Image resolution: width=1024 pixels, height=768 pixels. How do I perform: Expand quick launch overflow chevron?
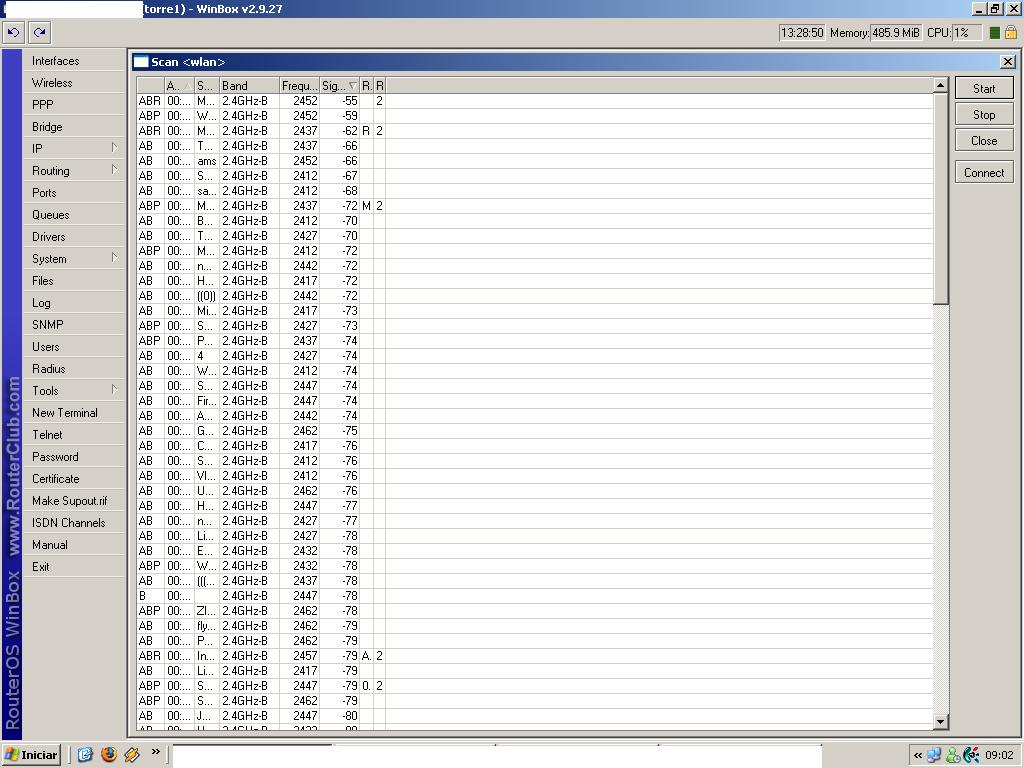pos(155,752)
